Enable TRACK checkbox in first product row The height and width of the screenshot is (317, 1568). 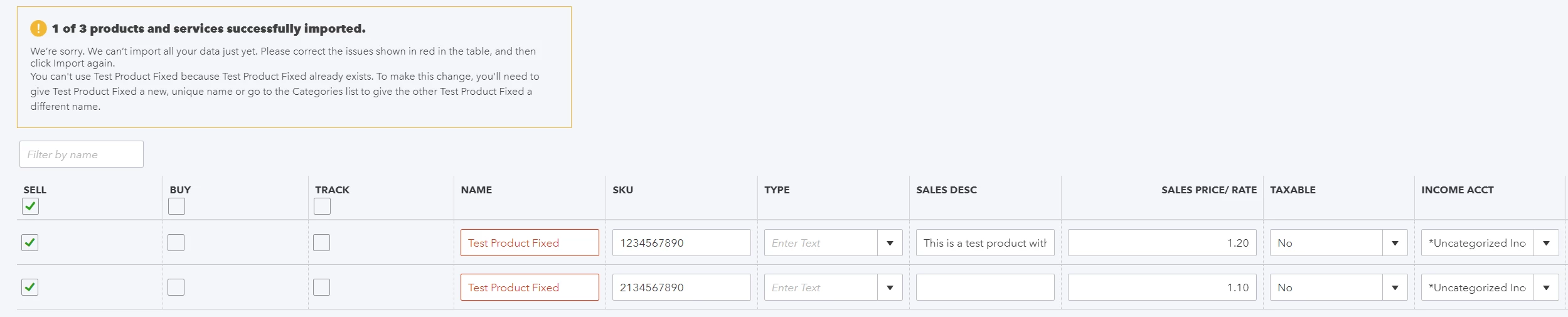pos(322,242)
